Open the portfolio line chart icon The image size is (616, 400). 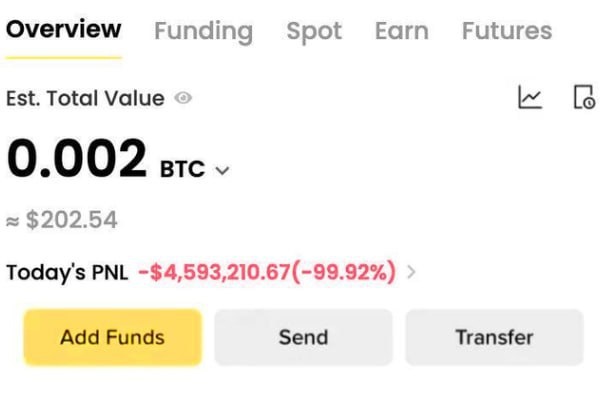[x=530, y=97]
